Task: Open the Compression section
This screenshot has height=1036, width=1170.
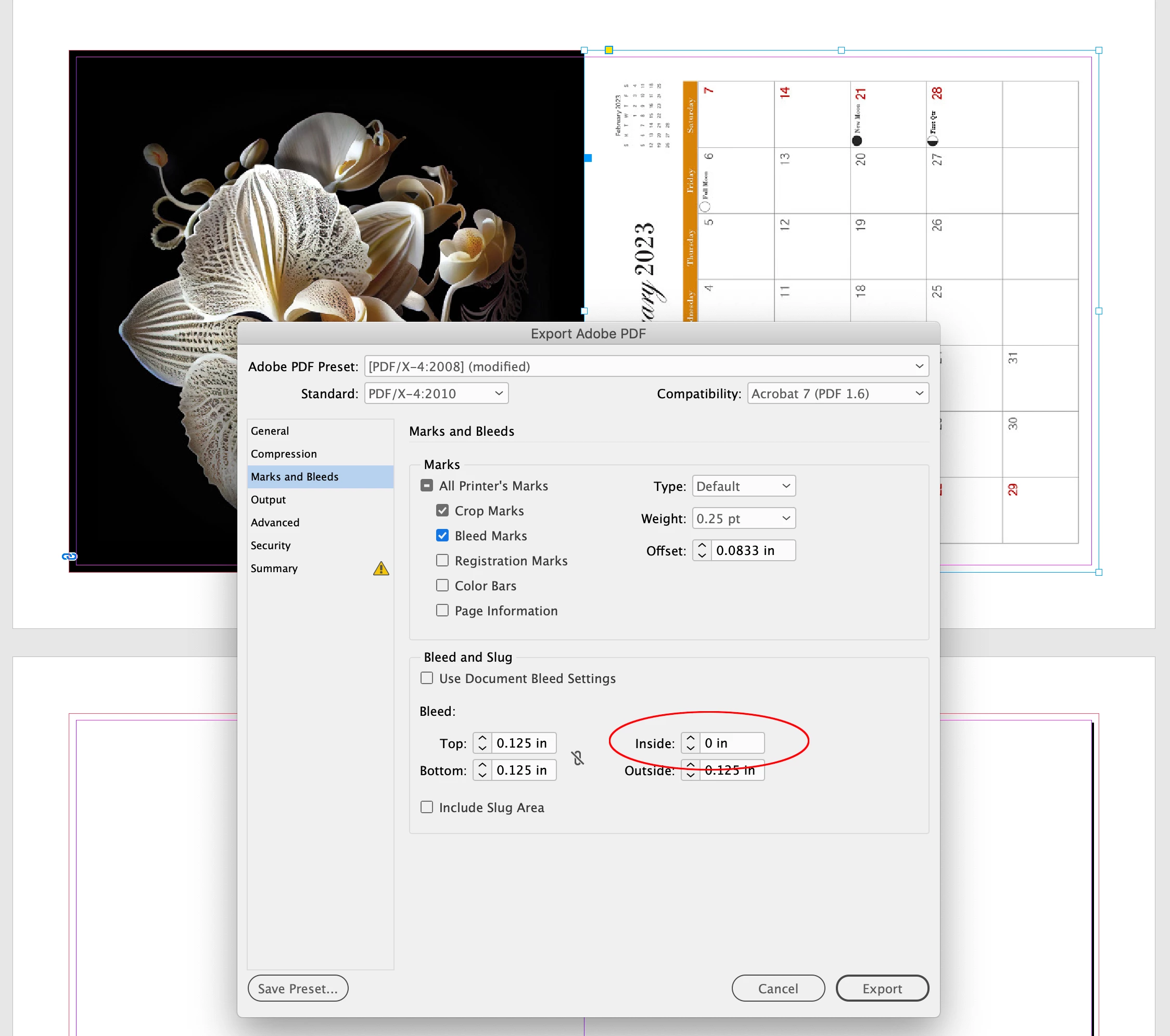Action: (x=283, y=453)
